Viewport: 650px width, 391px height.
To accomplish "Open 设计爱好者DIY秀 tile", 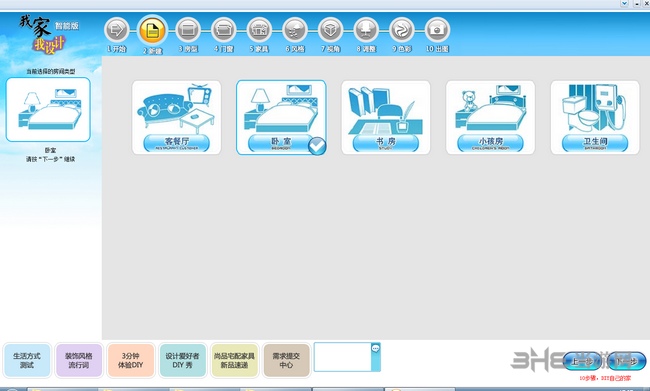I will point(182,360).
